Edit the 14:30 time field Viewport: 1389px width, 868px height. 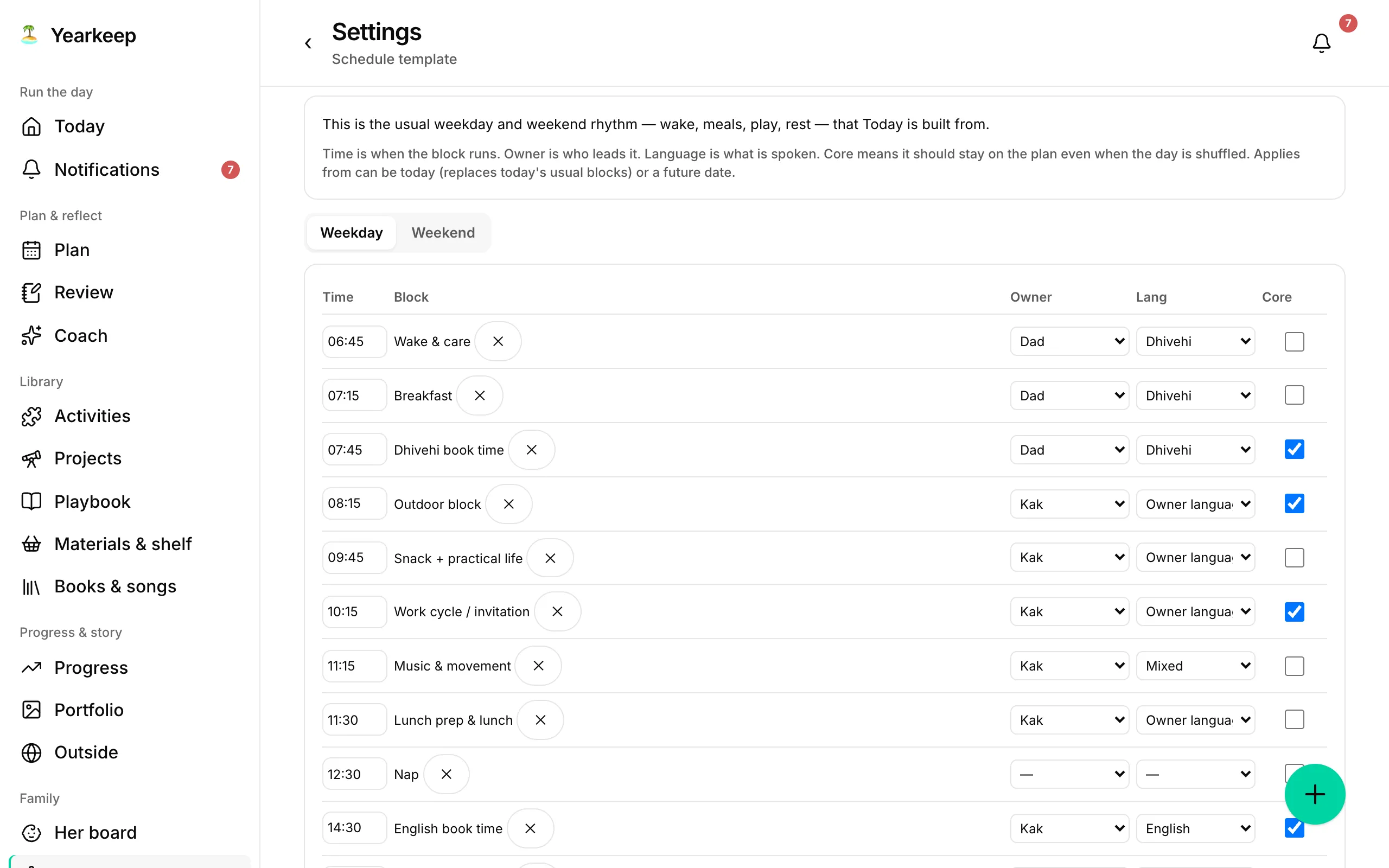354,828
